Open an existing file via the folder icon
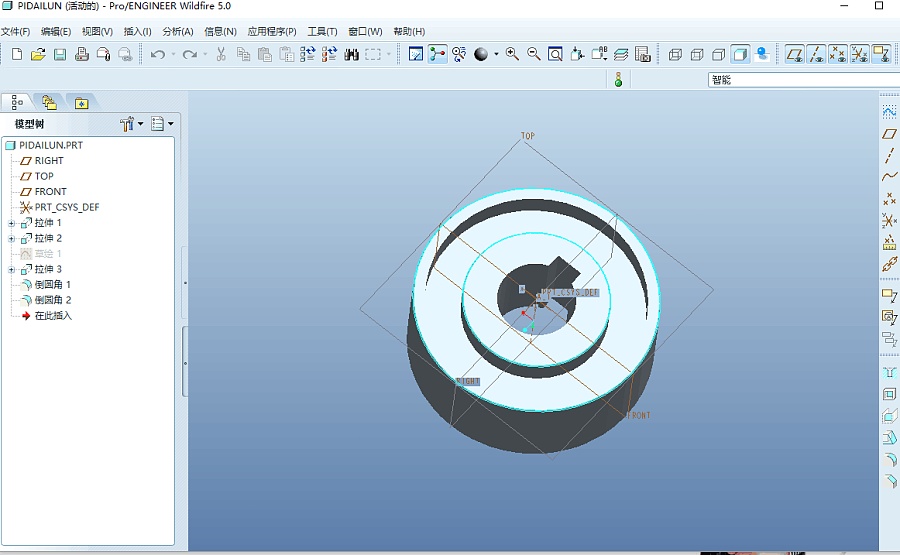The width and height of the screenshot is (900, 555). (x=38, y=55)
